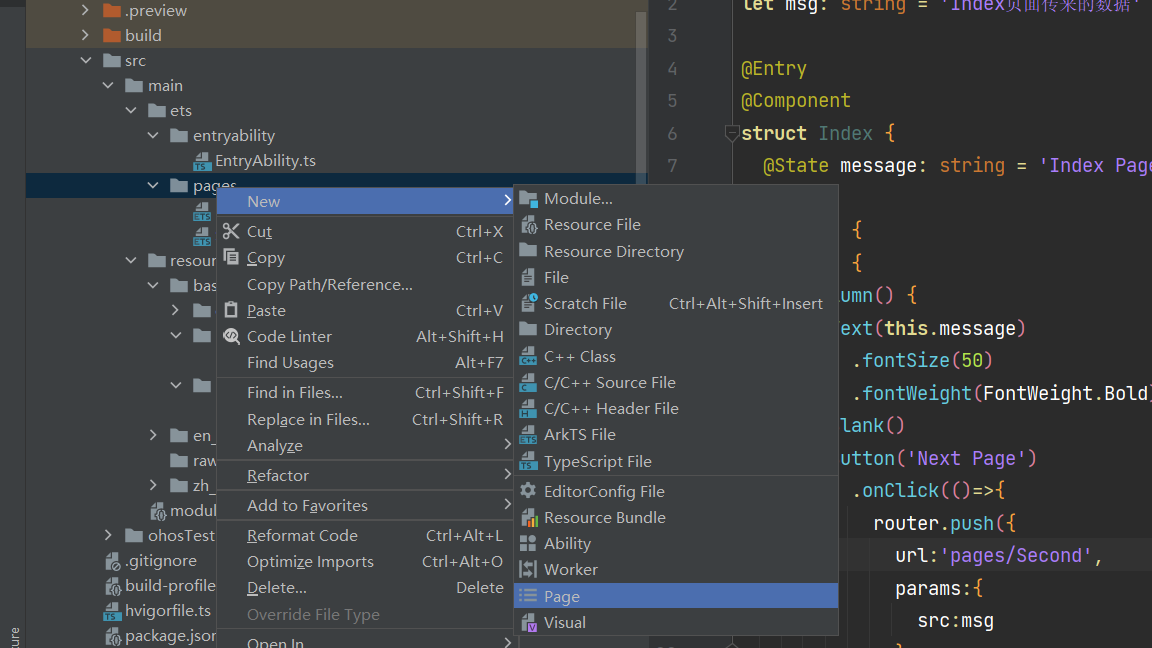This screenshot has width=1152, height=648.
Task: Click editor line number 5 in the gutter
Action: [672, 101]
